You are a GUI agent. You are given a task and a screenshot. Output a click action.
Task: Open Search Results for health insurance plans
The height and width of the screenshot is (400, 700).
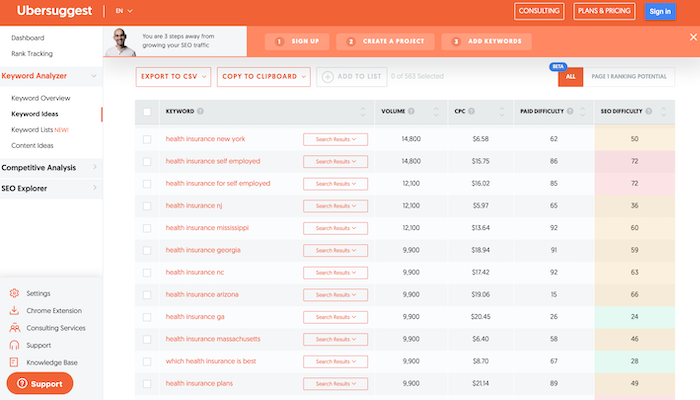pos(335,384)
